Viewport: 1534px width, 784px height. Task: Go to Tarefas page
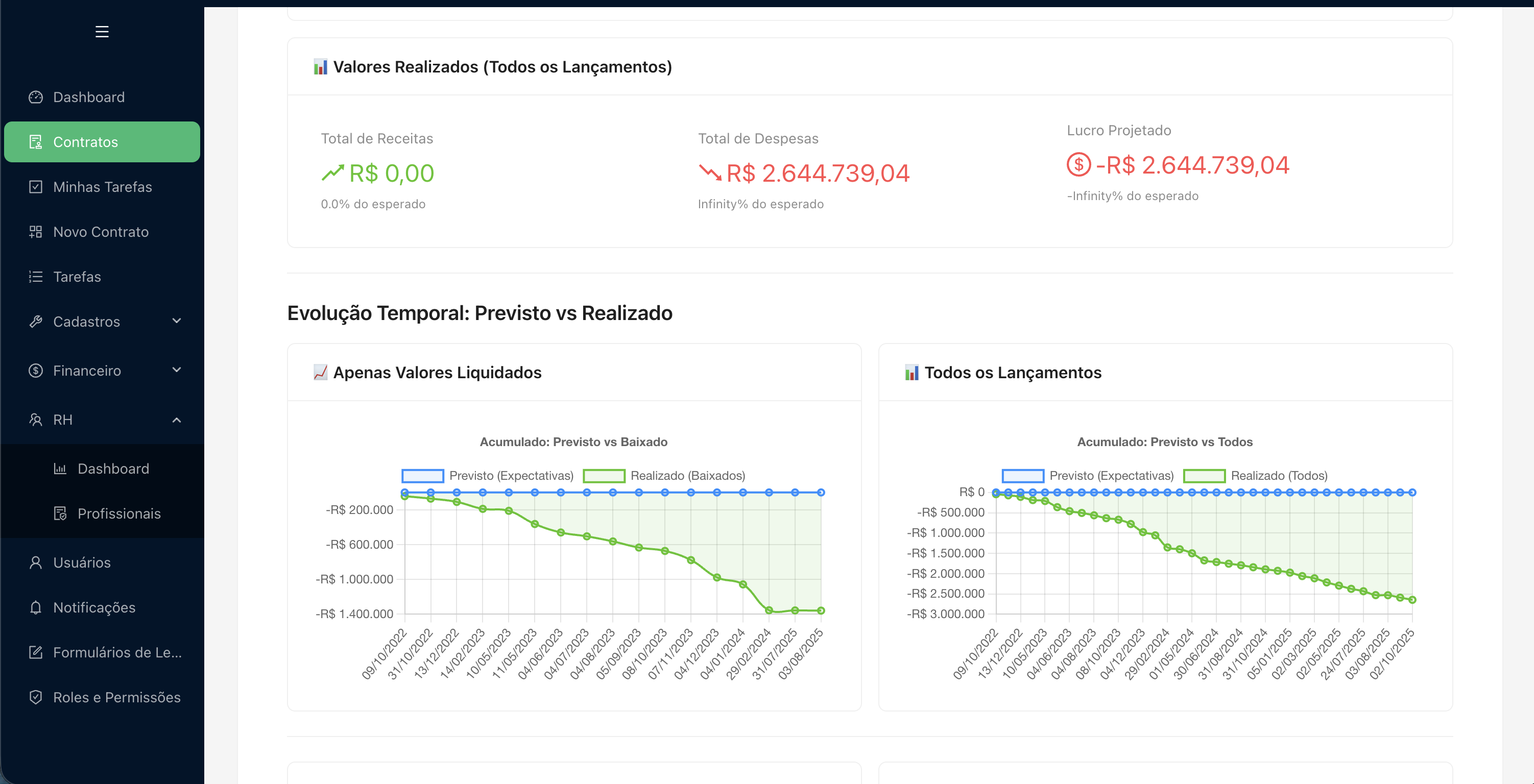[77, 277]
